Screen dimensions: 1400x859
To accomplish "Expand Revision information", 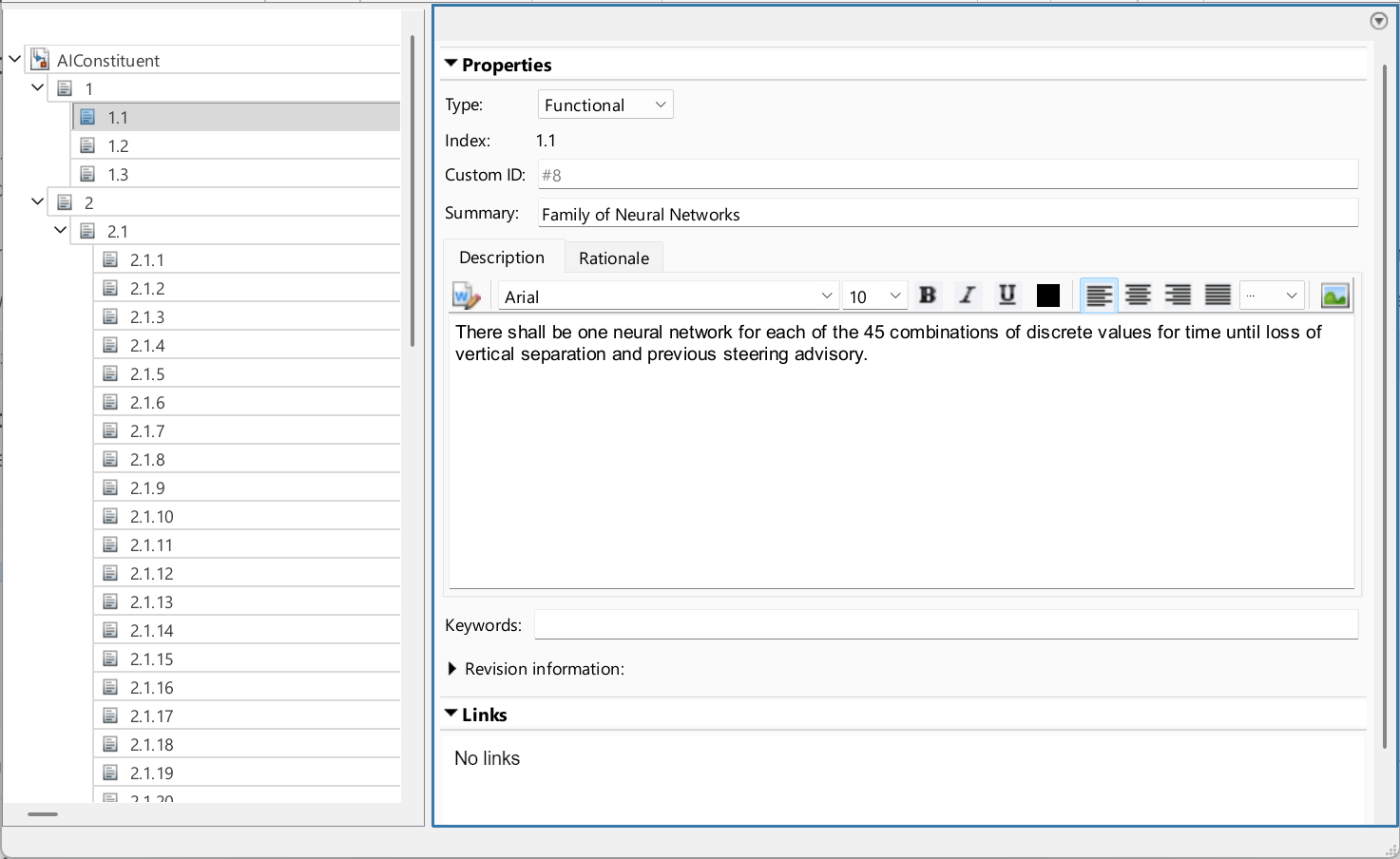I will [452, 669].
